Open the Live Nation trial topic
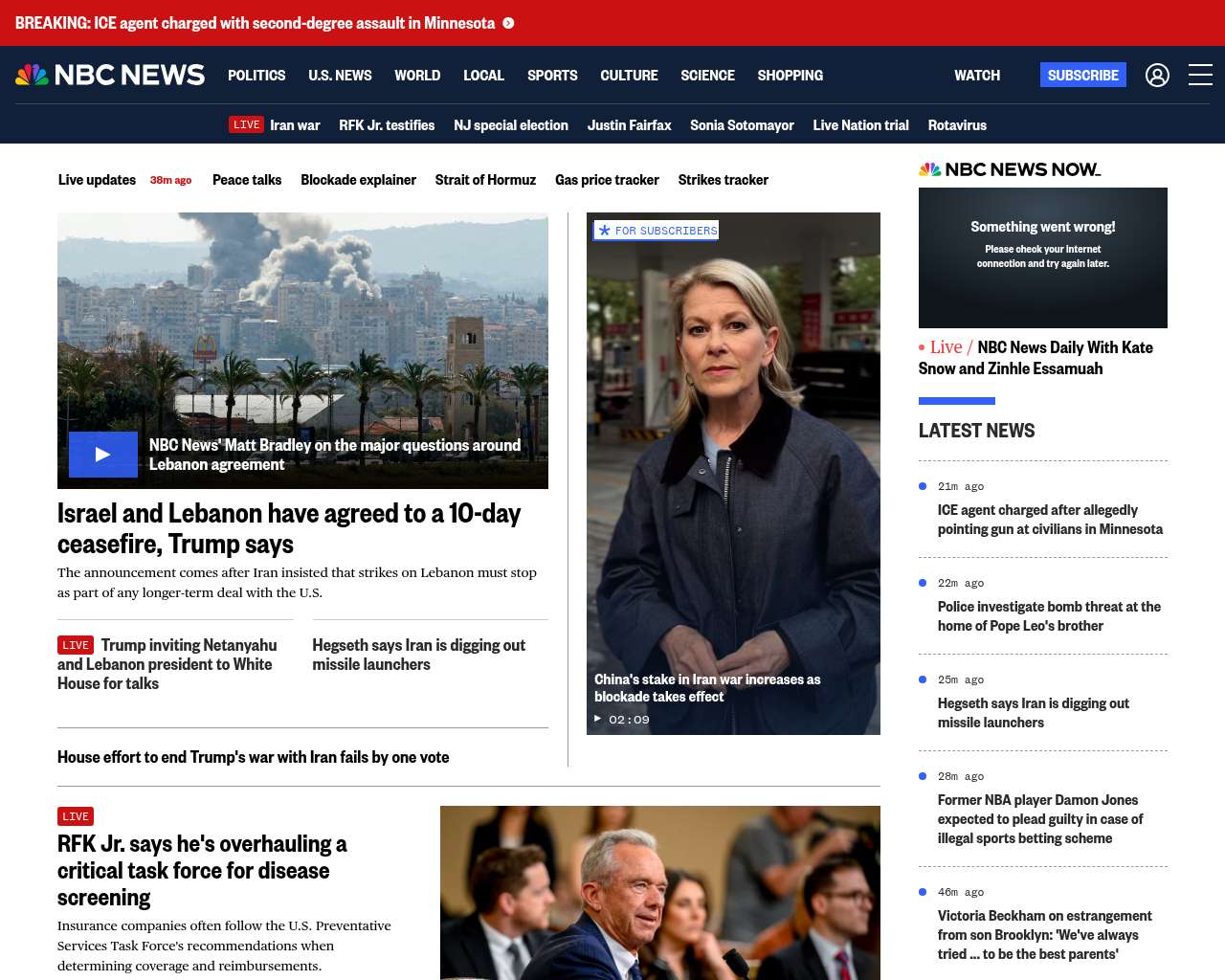1225x980 pixels. click(860, 124)
